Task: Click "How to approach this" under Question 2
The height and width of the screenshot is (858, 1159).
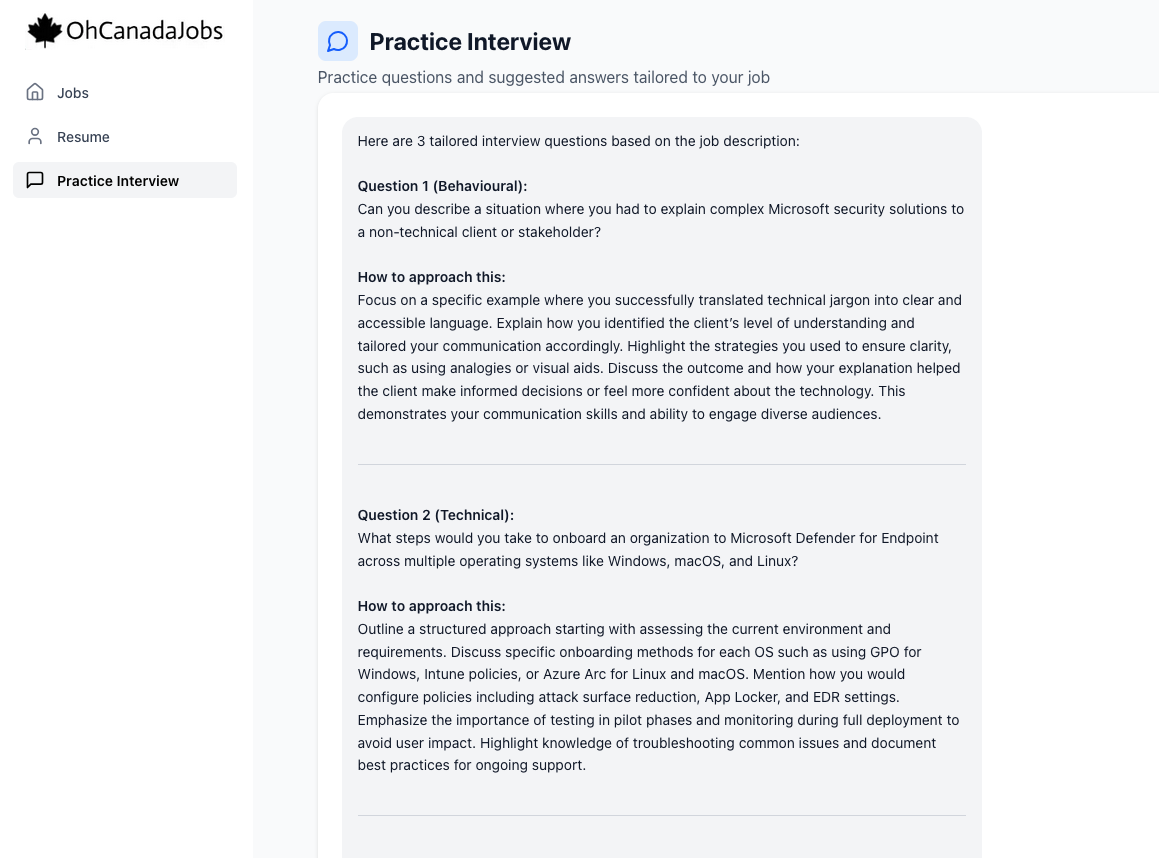Action: (432, 606)
